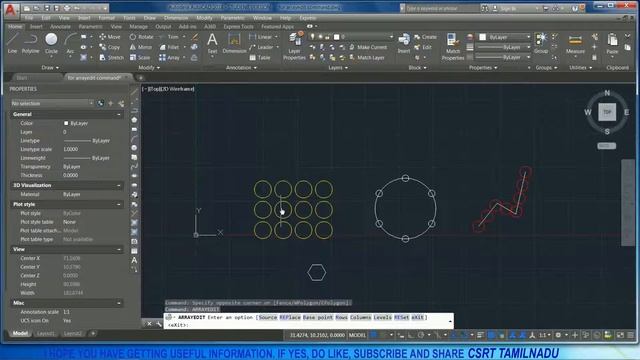Click the Erase icon in Modify panel
Image resolution: width=640 pixels, height=360 pixels.
(x=195, y=37)
